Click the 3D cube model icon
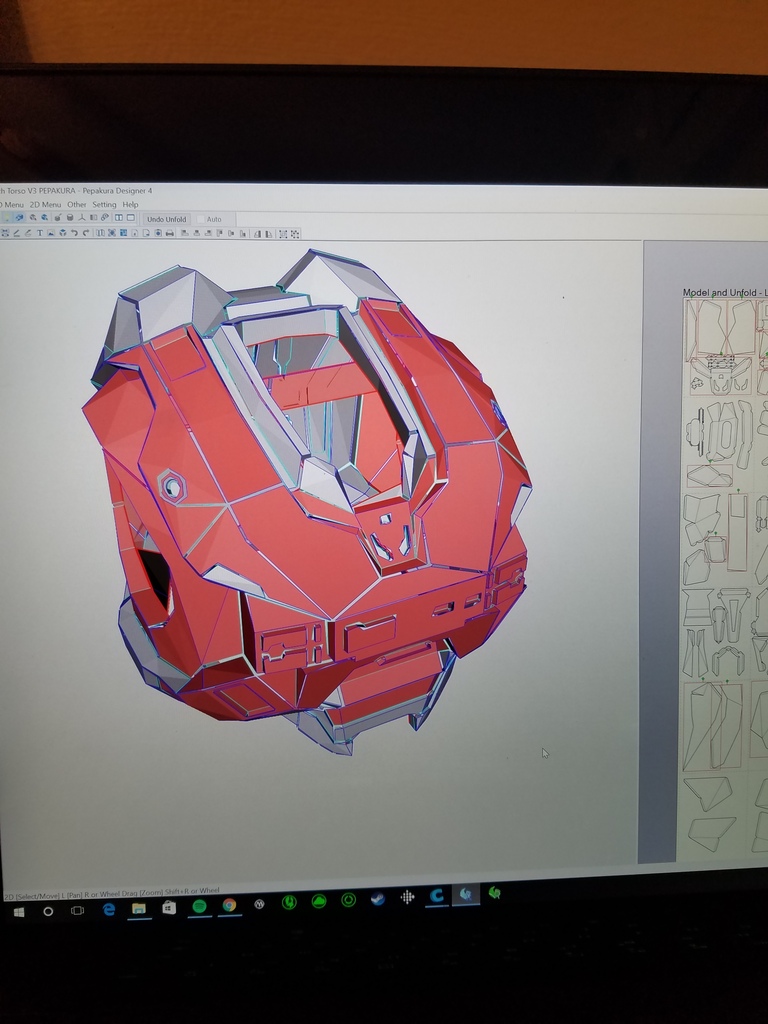The image size is (768, 1024). coord(63,233)
